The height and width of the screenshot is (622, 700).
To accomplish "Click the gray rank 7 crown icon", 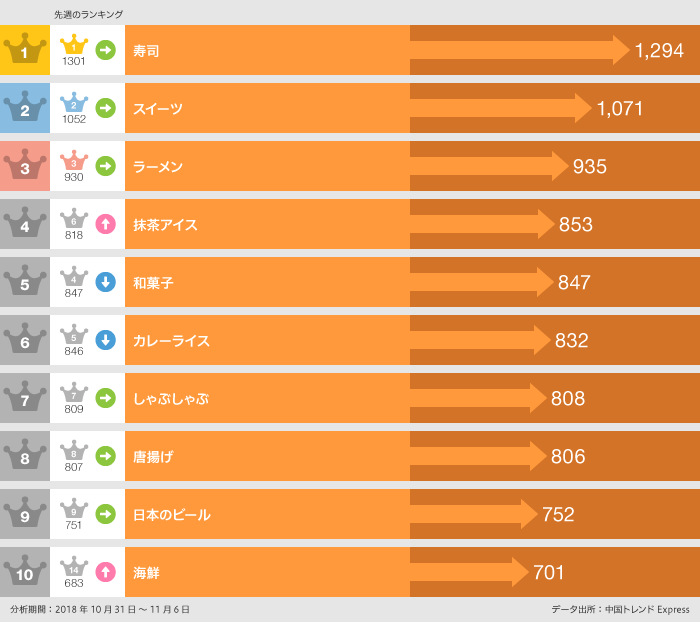I will click(x=25, y=398).
